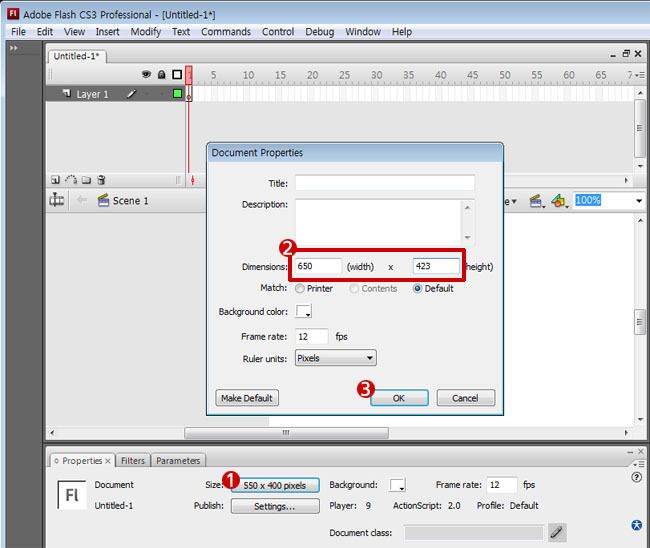Image resolution: width=650 pixels, height=548 pixels.
Task: Click Layer 1 pencil edit icon
Action: tap(131, 94)
